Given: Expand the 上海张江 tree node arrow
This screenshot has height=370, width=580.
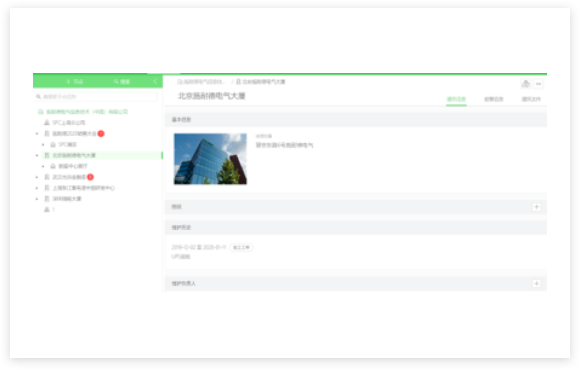Looking at the screenshot, I should [x=37, y=188].
